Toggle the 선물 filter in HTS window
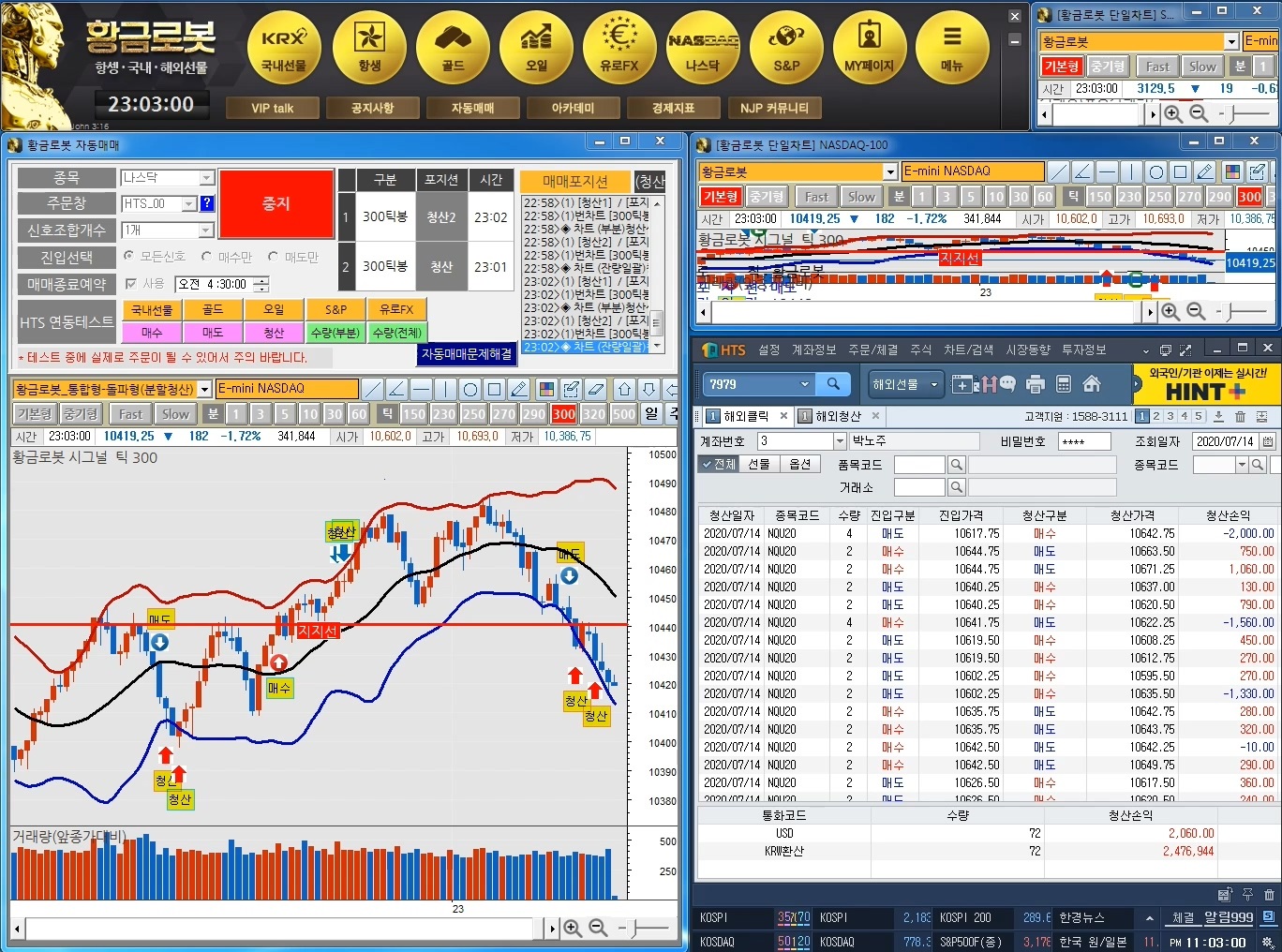The width and height of the screenshot is (1282, 952). tap(758, 464)
